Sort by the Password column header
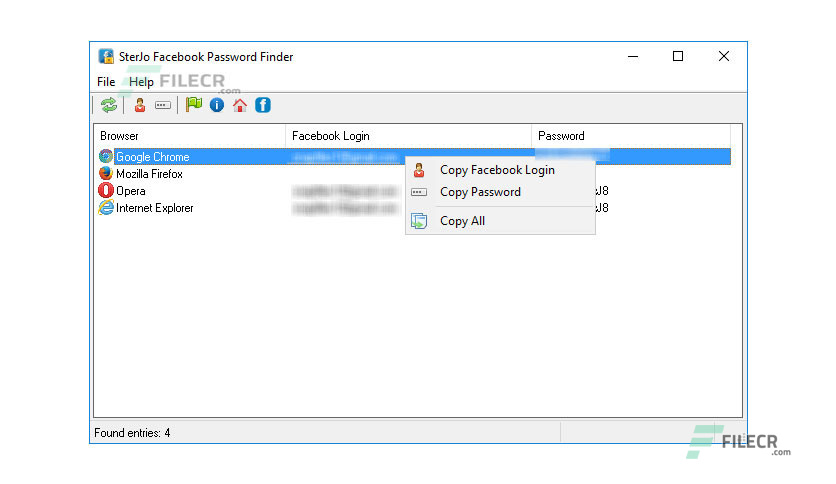This screenshot has height=484, width=836. [x=631, y=136]
